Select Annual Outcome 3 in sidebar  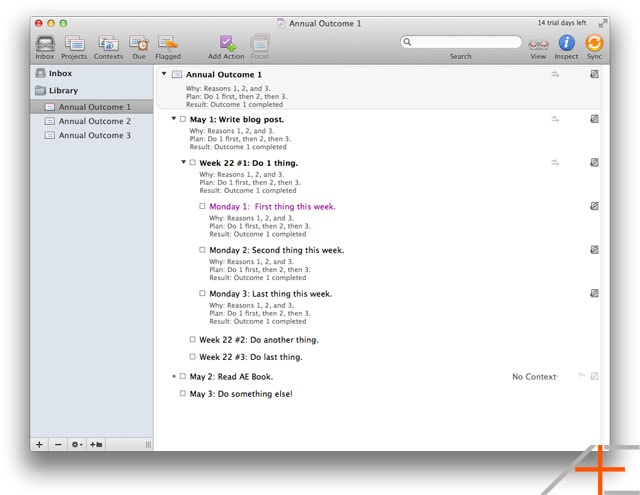(92, 135)
